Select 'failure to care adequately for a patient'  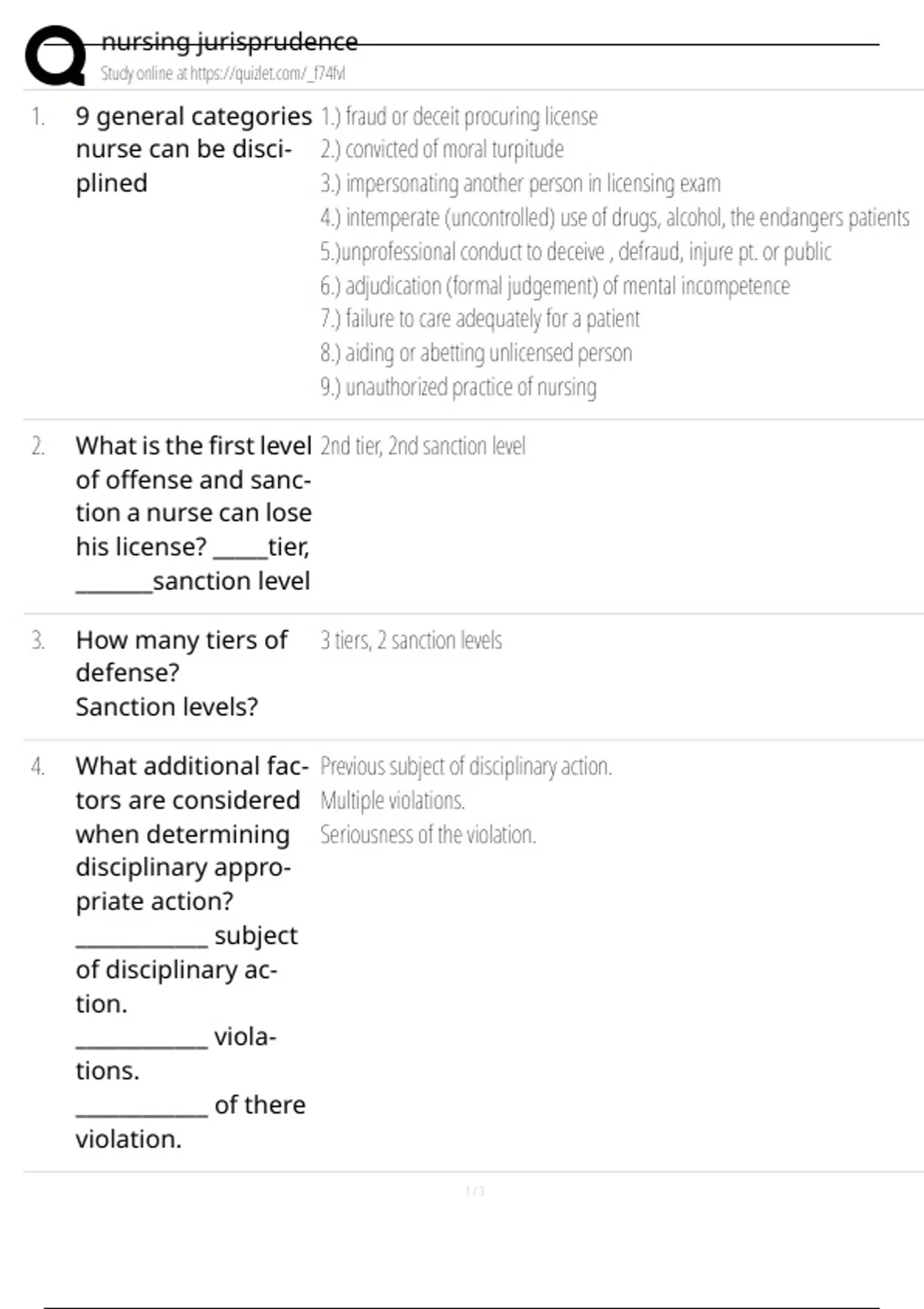[x=480, y=319]
